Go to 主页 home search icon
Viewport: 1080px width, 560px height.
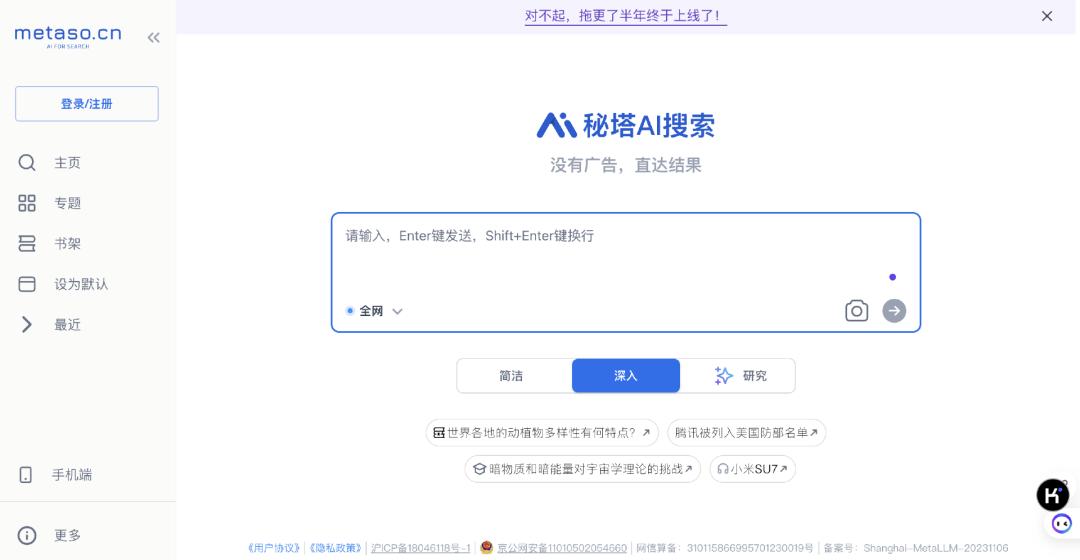pos(27,163)
